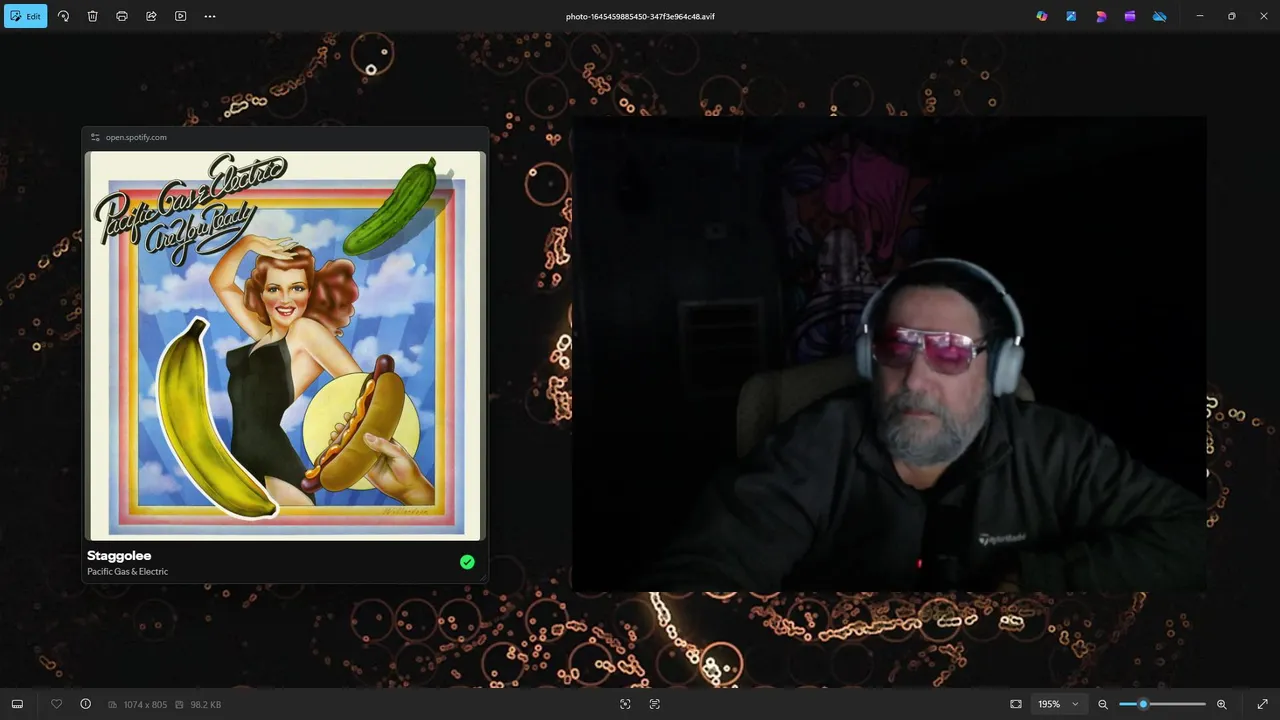Minimize the Photos window
This screenshot has width=1280, height=720.
pos(1200,16)
